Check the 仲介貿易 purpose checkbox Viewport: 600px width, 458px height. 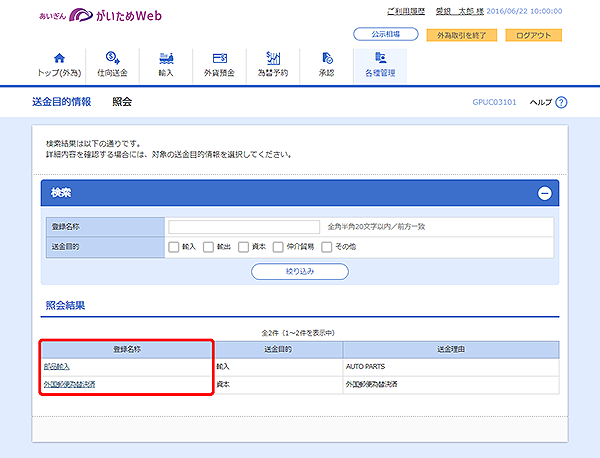pyautogui.click(x=278, y=247)
